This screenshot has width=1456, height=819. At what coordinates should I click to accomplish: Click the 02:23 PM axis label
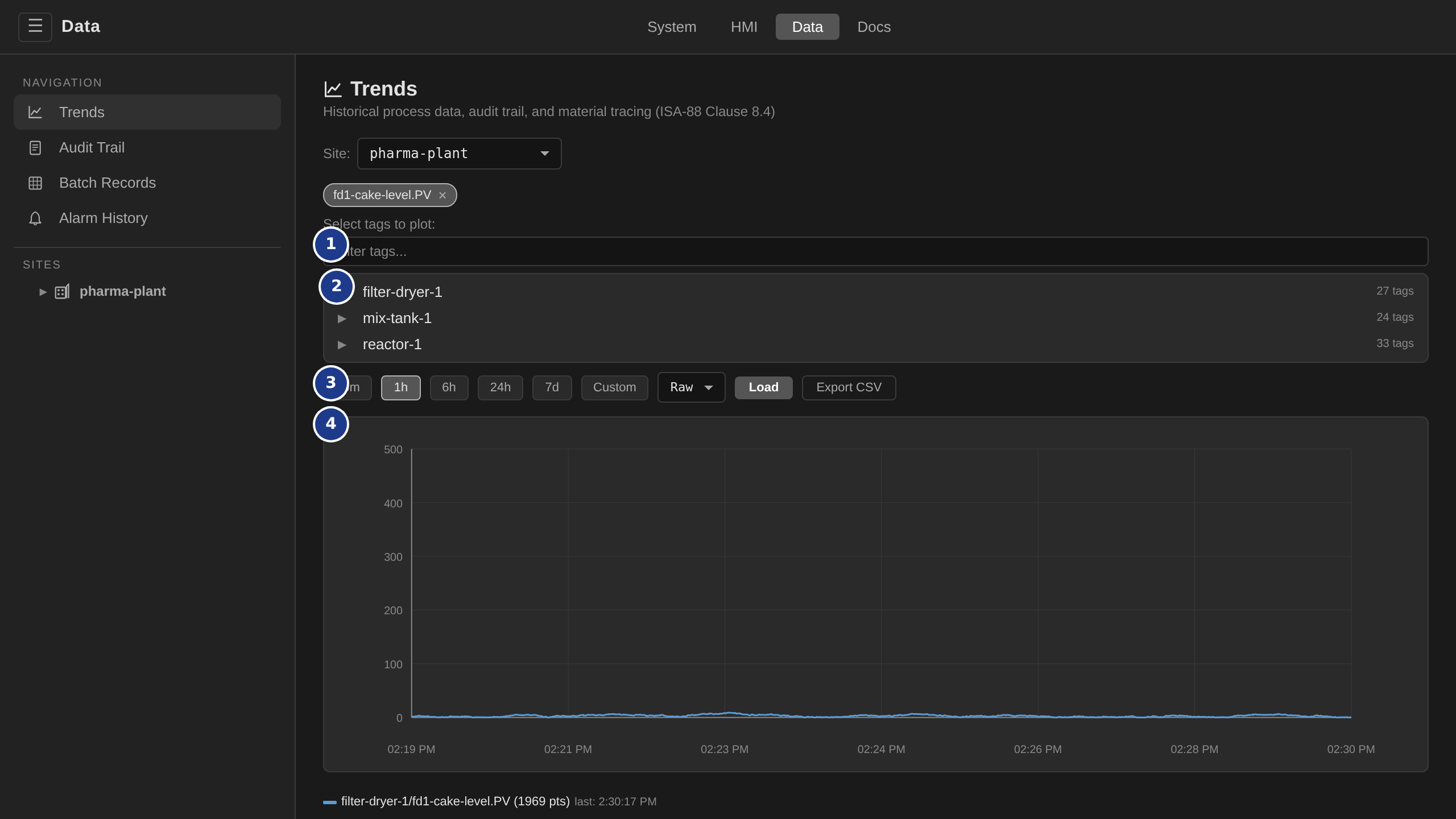point(725,749)
